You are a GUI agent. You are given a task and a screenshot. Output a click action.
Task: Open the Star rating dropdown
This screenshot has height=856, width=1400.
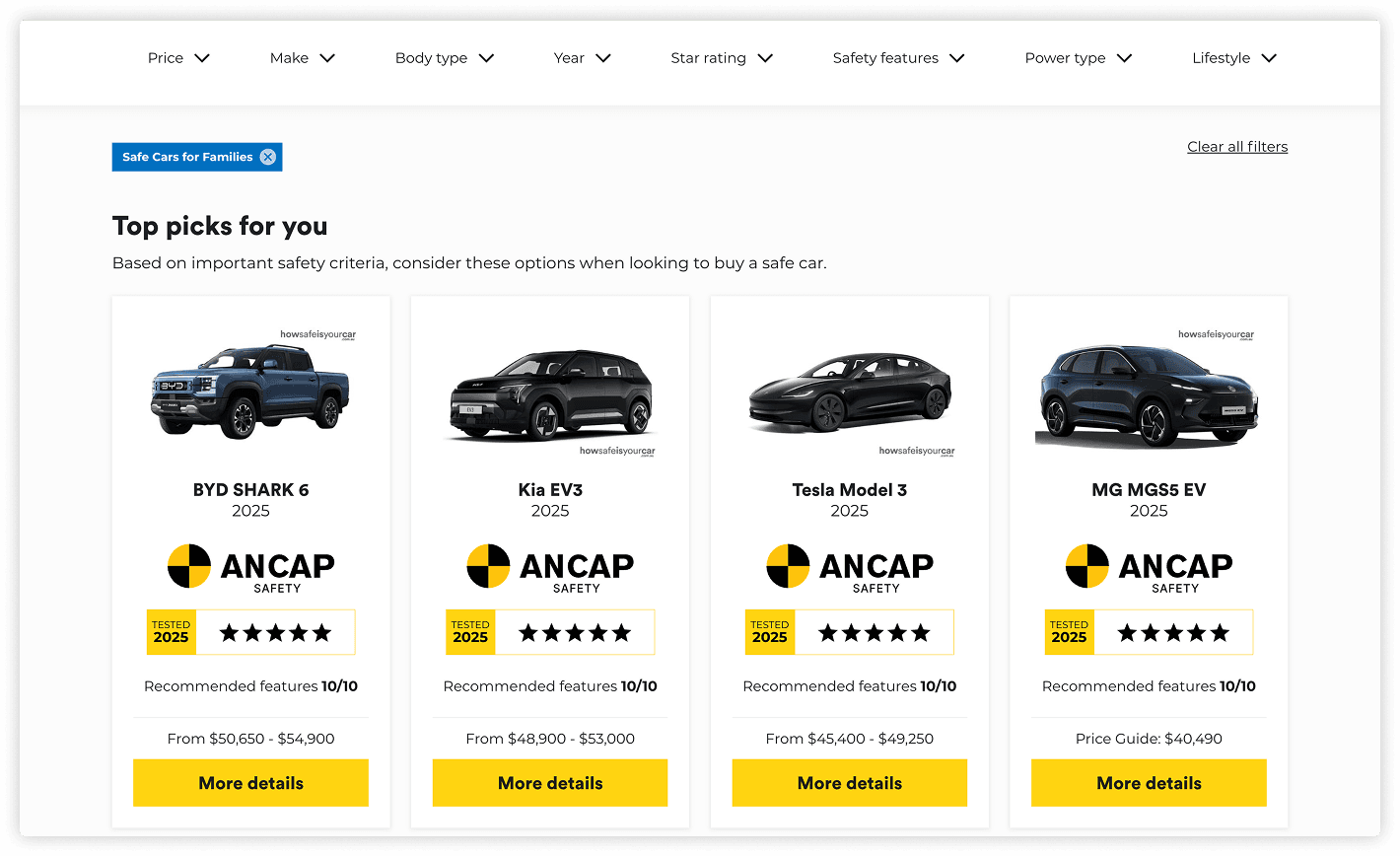[722, 58]
